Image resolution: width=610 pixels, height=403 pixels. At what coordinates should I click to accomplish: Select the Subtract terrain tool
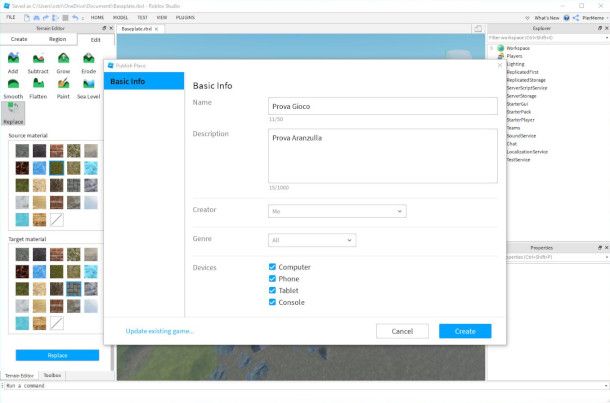point(38,62)
